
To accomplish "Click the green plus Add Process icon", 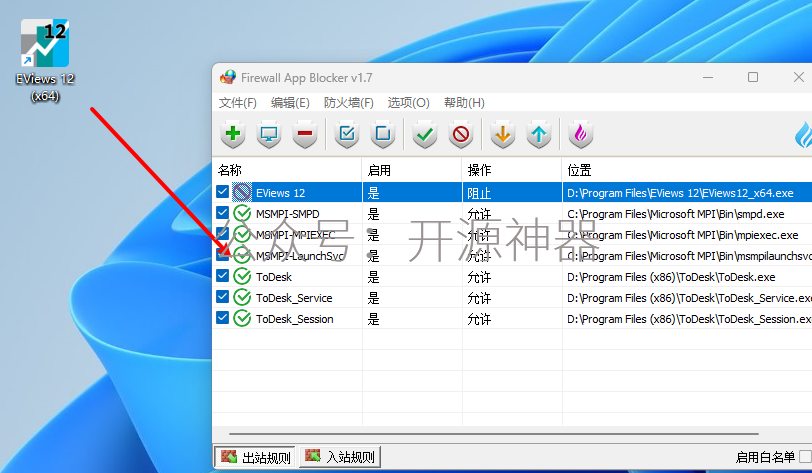I will coord(233,134).
